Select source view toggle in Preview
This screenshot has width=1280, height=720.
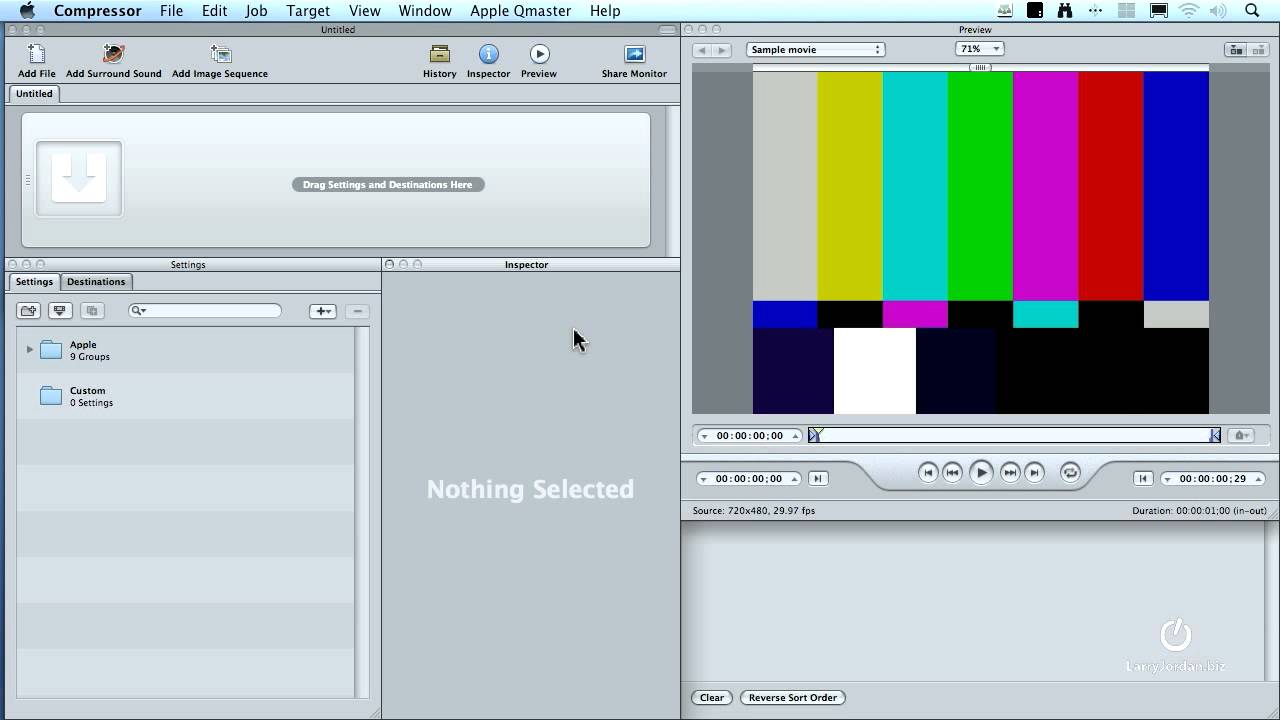tap(1236, 50)
